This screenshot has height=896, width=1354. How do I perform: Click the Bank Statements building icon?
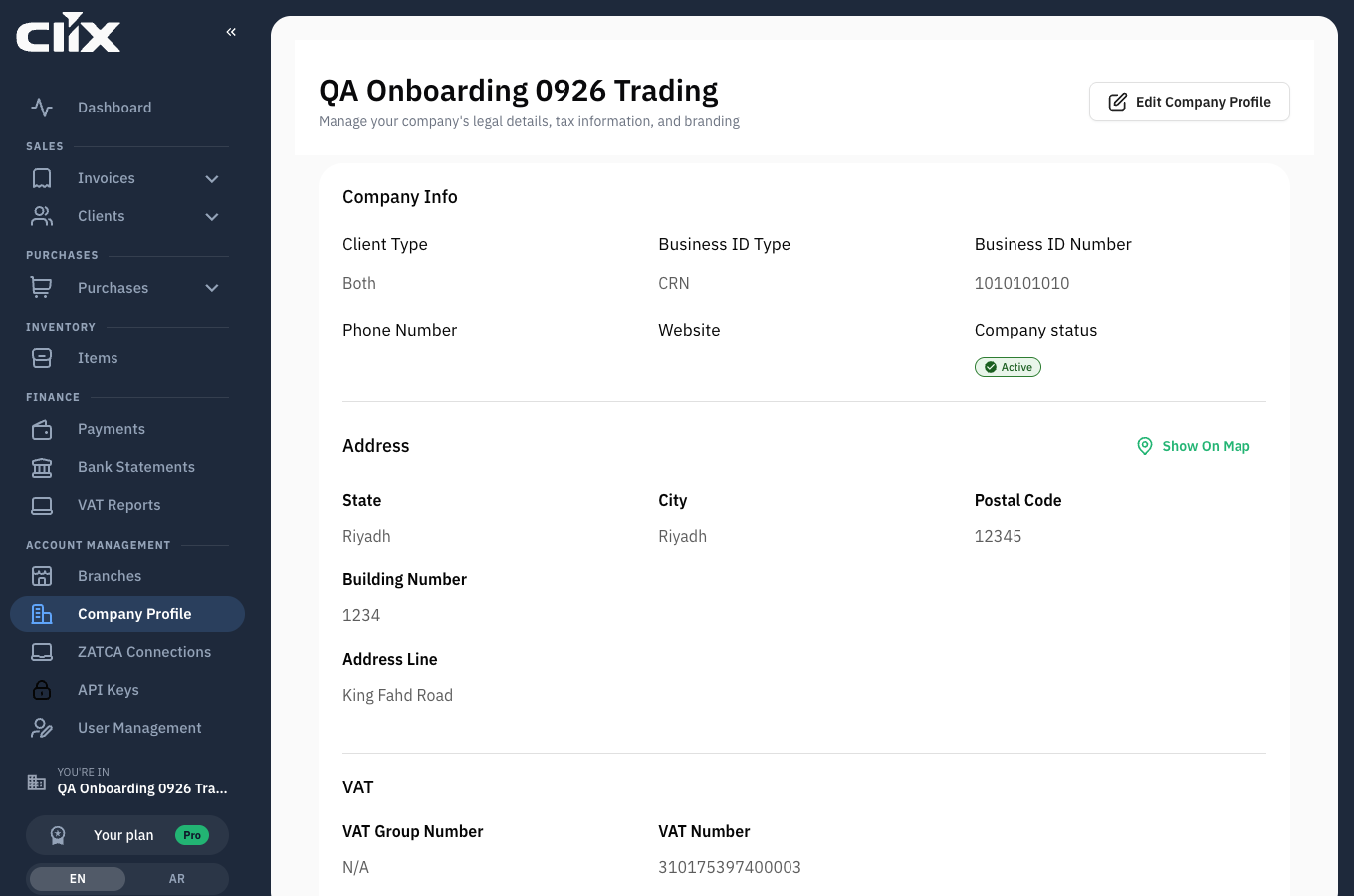click(42, 467)
